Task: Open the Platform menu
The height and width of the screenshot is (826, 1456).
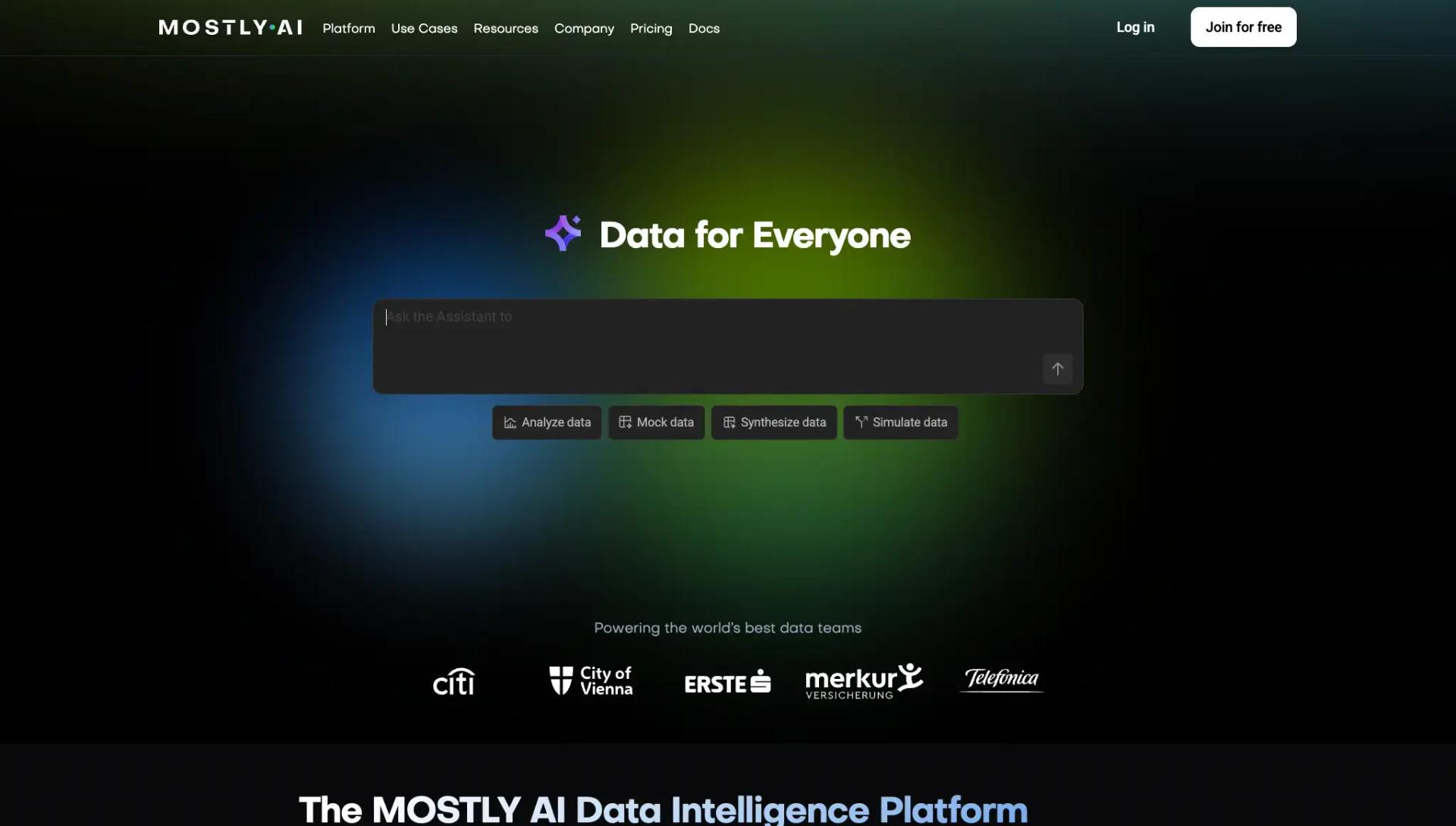Action: pos(348,28)
